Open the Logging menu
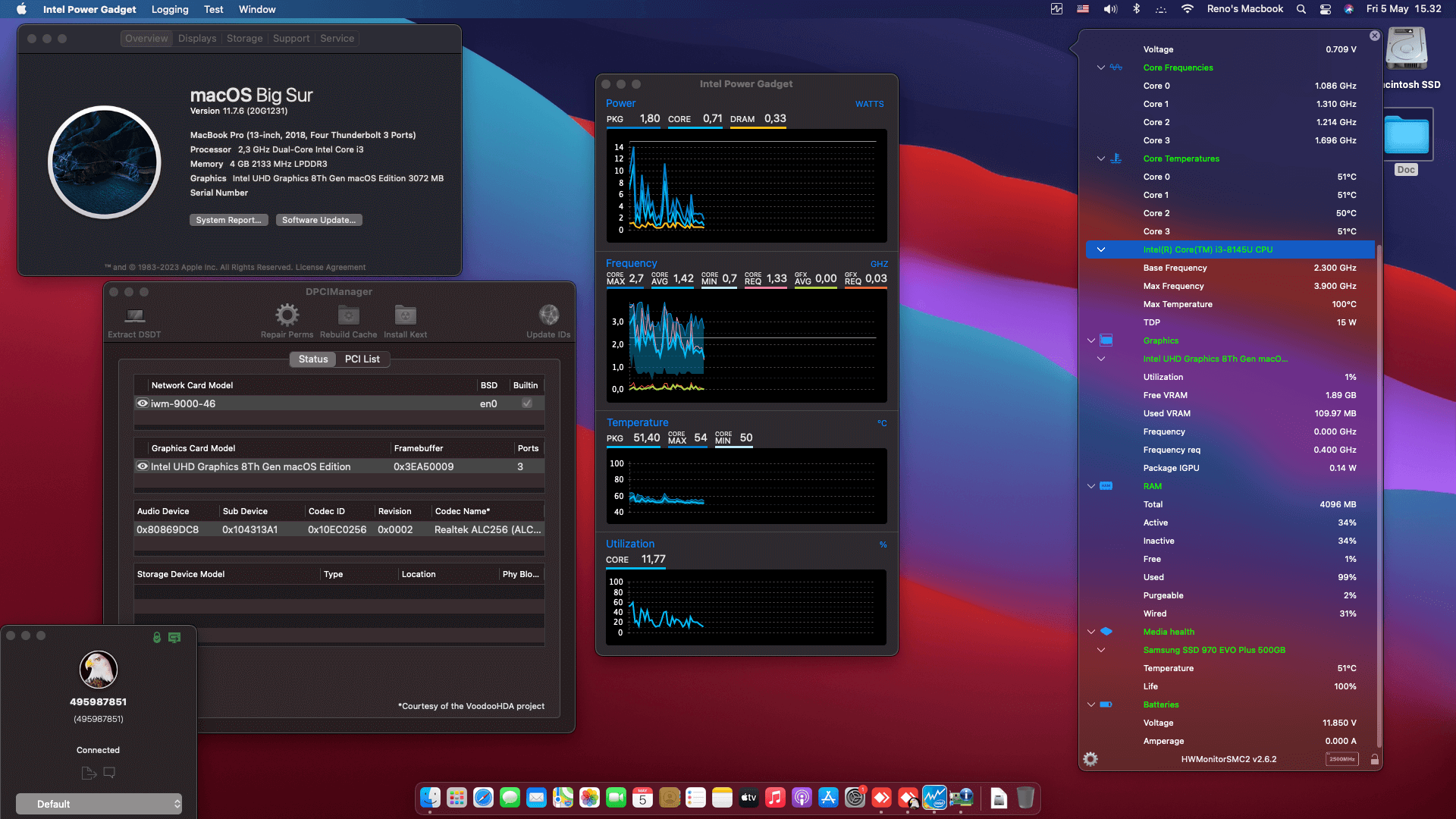1456x819 pixels. tap(169, 9)
